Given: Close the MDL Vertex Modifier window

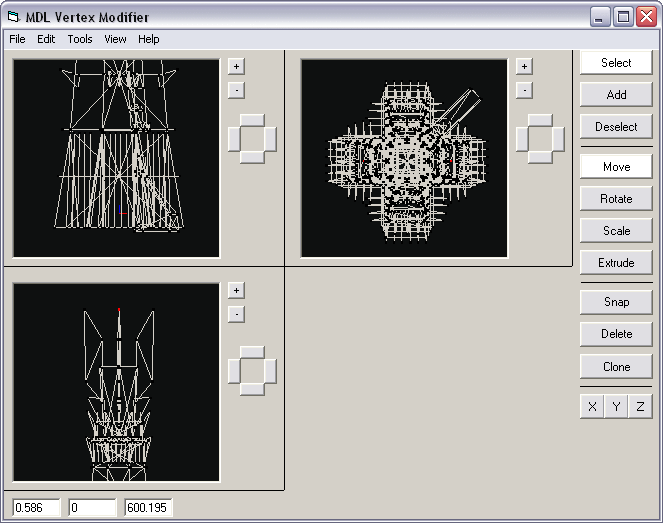Looking at the screenshot, I should [647, 17].
